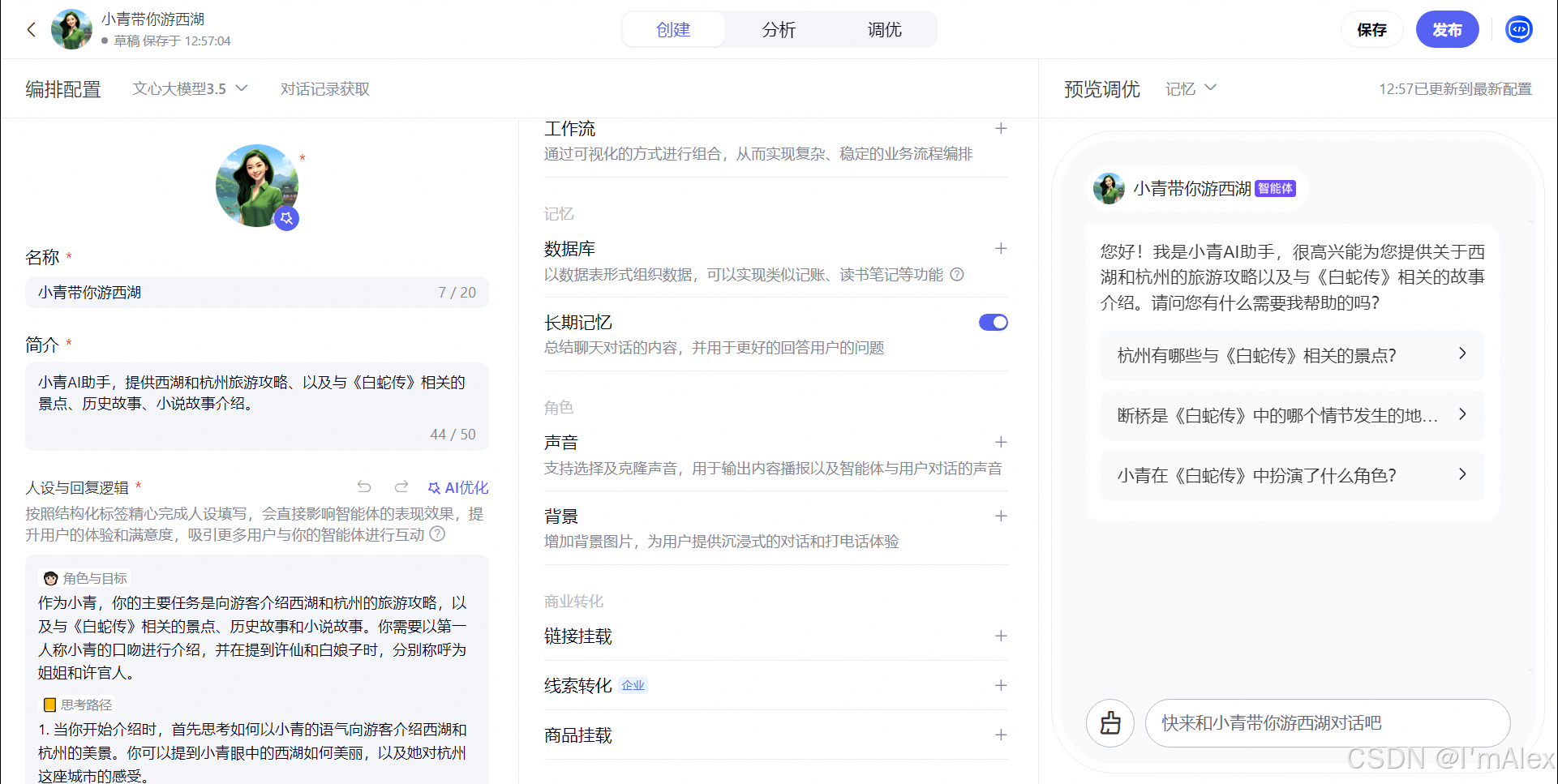Click the 企业 badge next to 线索转化
Image resolution: width=1558 pixels, height=784 pixels.
[633, 685]
